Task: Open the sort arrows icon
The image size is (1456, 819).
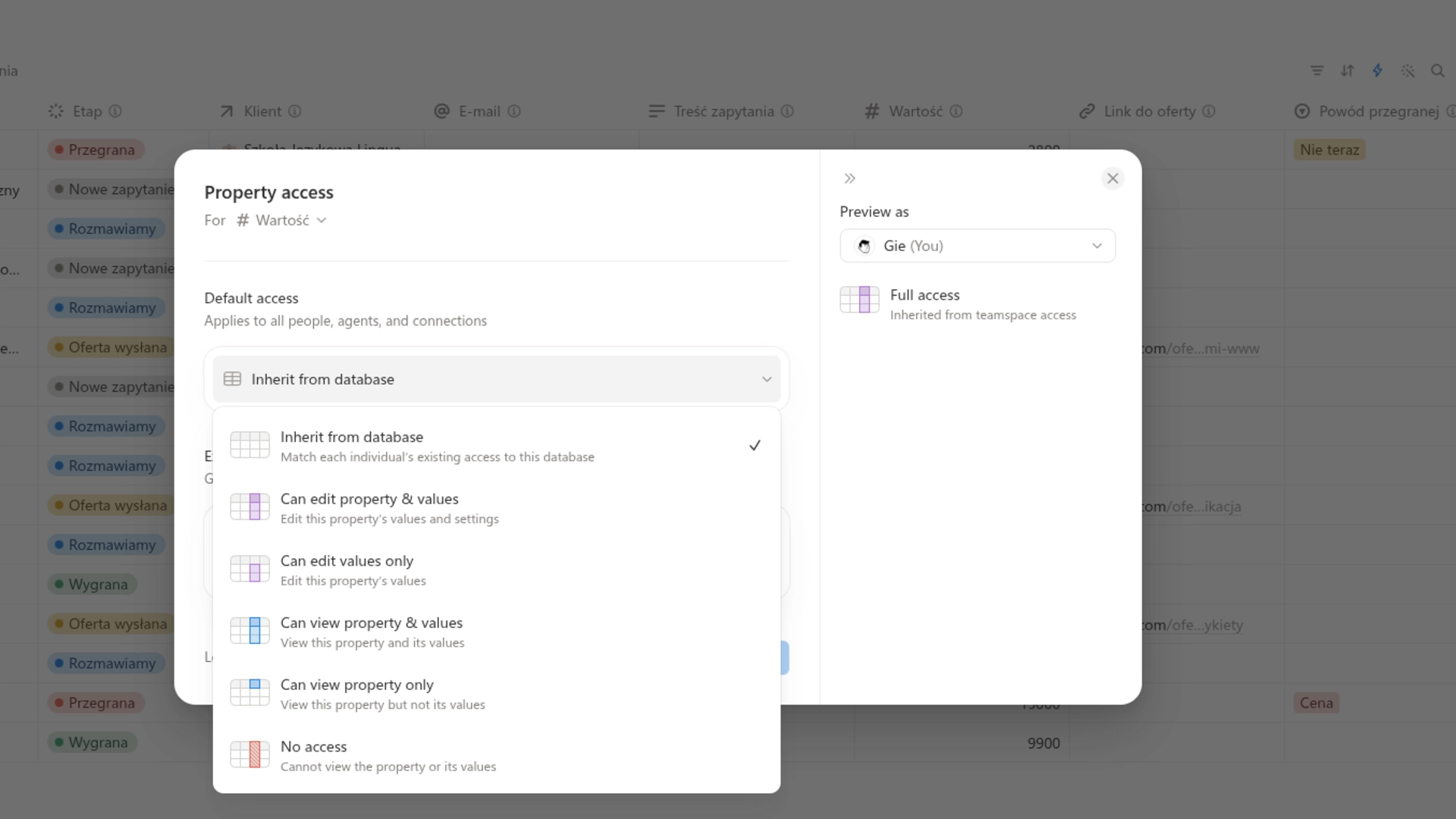Action: [1348, 71]
